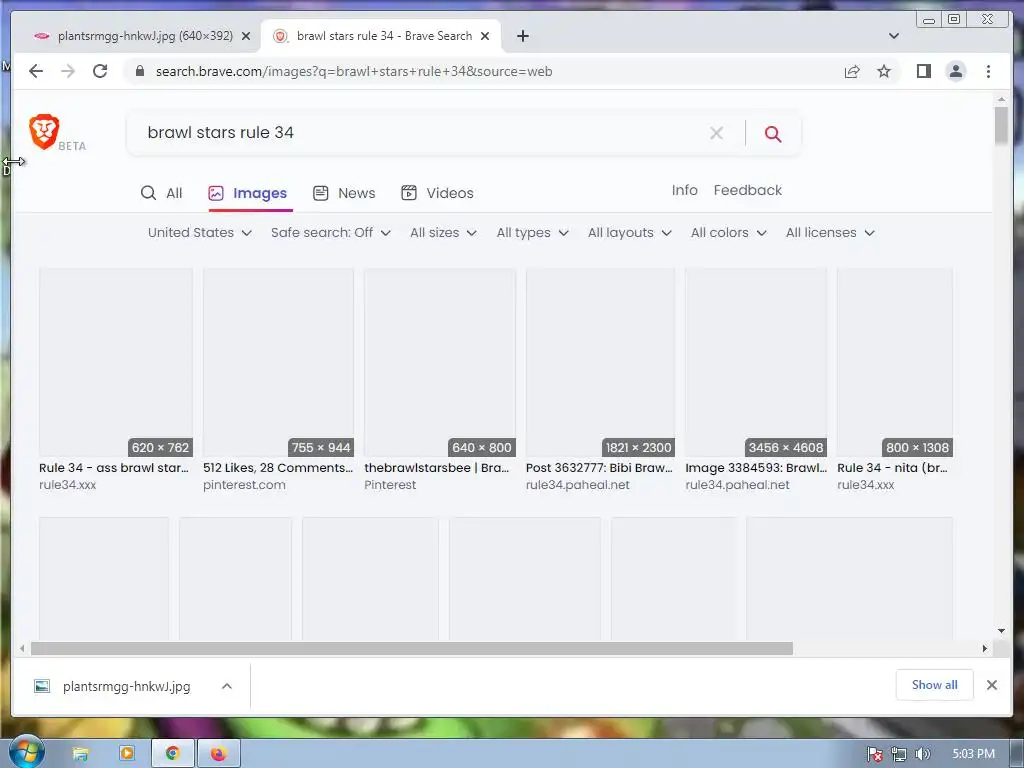The height and width of the screenshot is (768, 1024).
Task: Click the scroll-right arrow on the horizontal scrollbar
Action: (985, 648)
